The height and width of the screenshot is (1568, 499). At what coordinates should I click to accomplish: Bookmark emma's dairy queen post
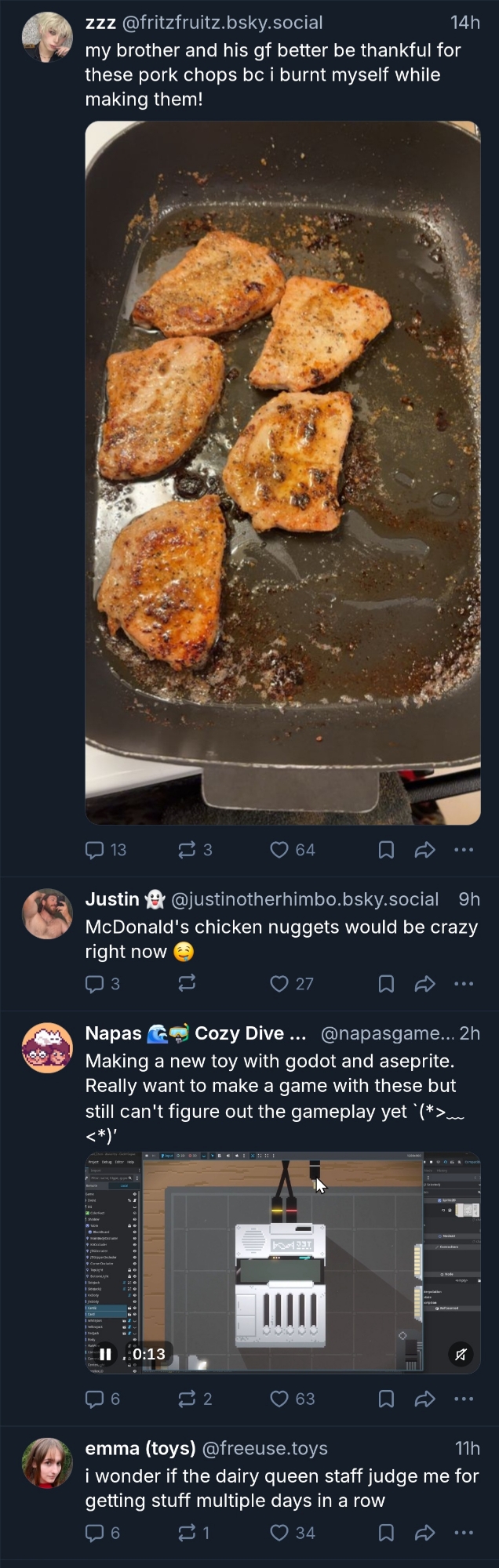click(x=386, y=1533)
